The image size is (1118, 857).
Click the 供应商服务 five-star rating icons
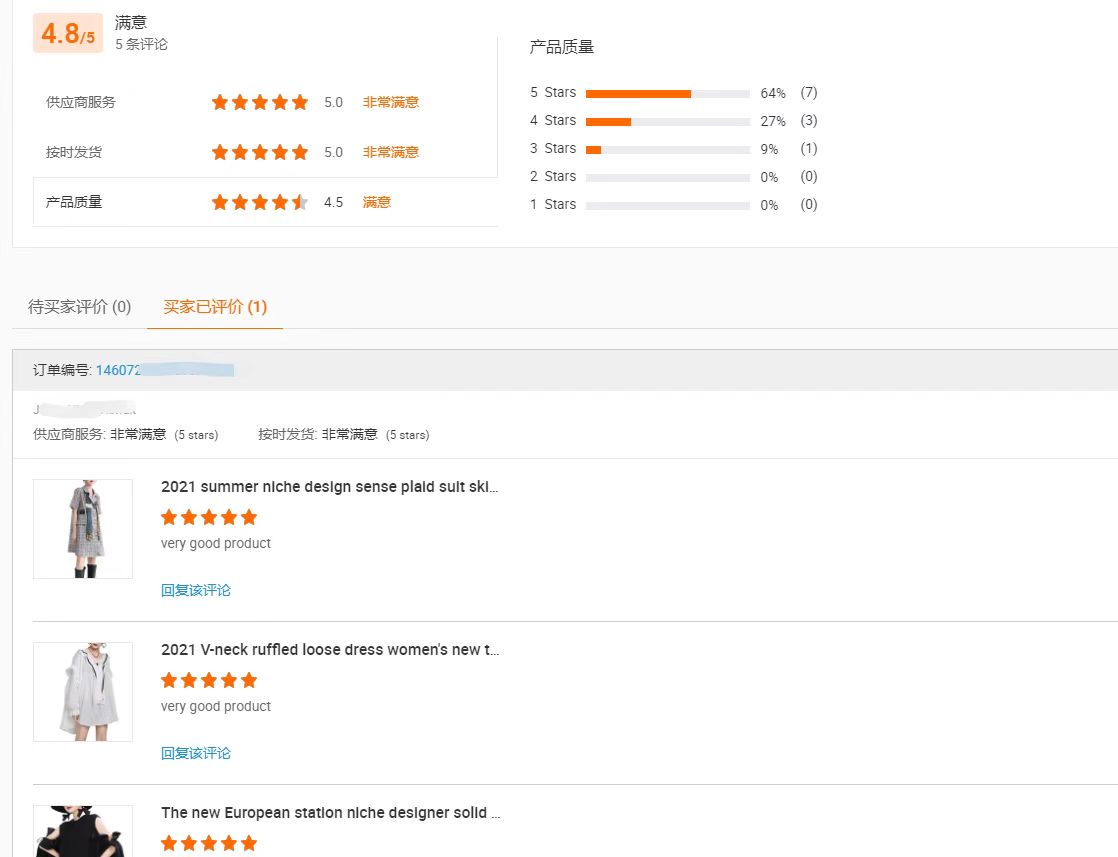[x=260, y=102]
